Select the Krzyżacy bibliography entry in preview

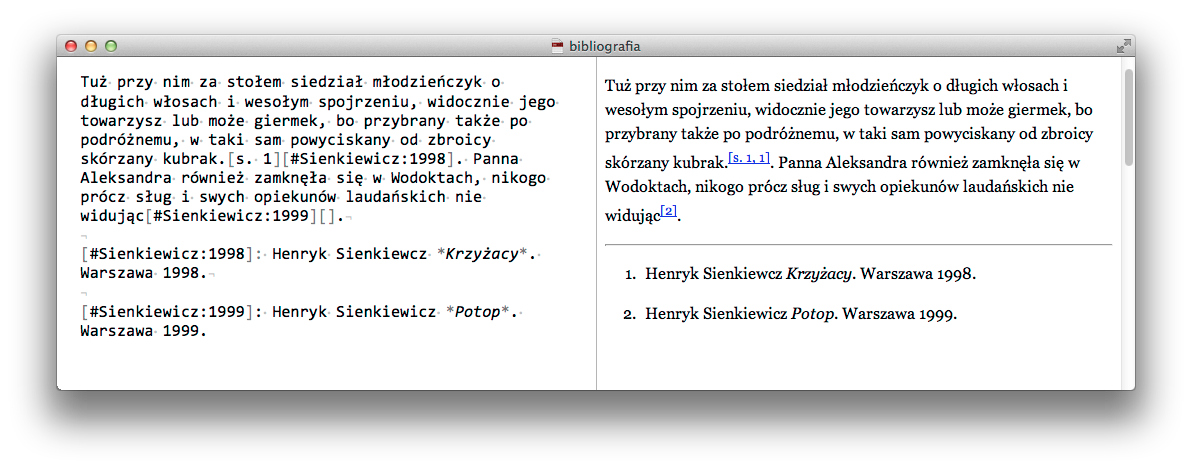[810, 273]
